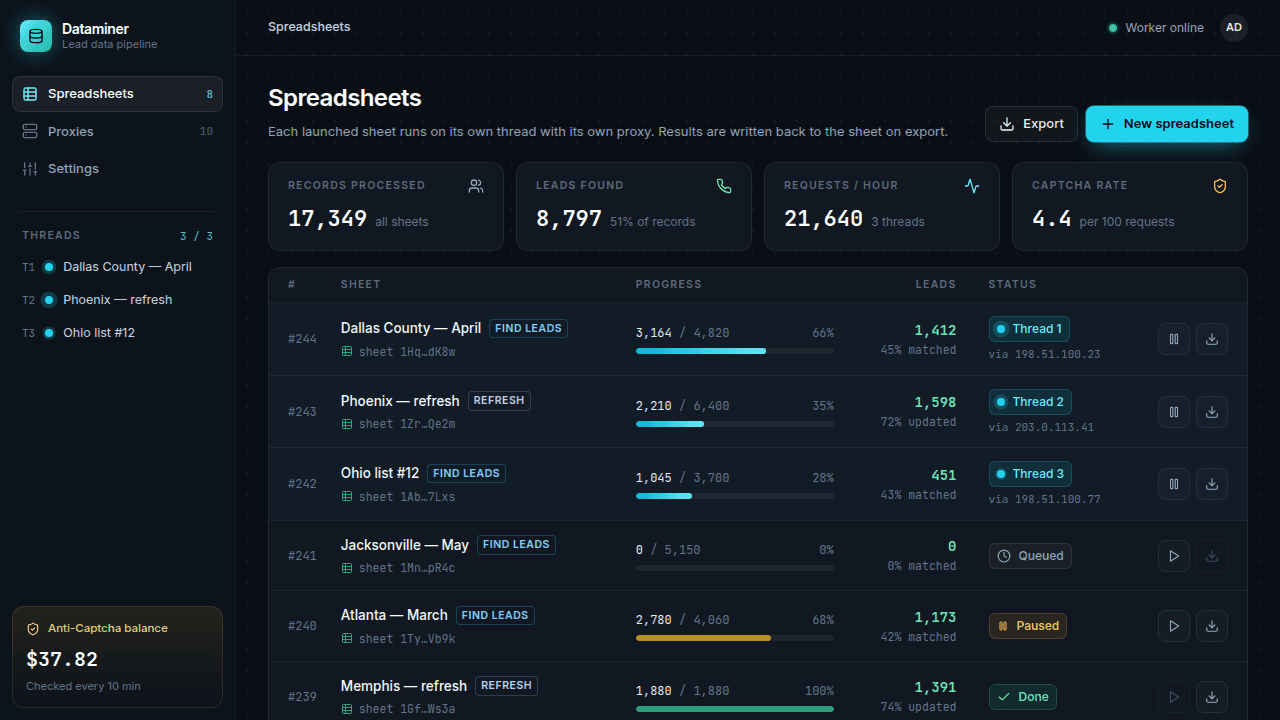1280x720 pixels.
Task: Click the shield icon in Captcha Rate card
Action: coord(1220,186)
